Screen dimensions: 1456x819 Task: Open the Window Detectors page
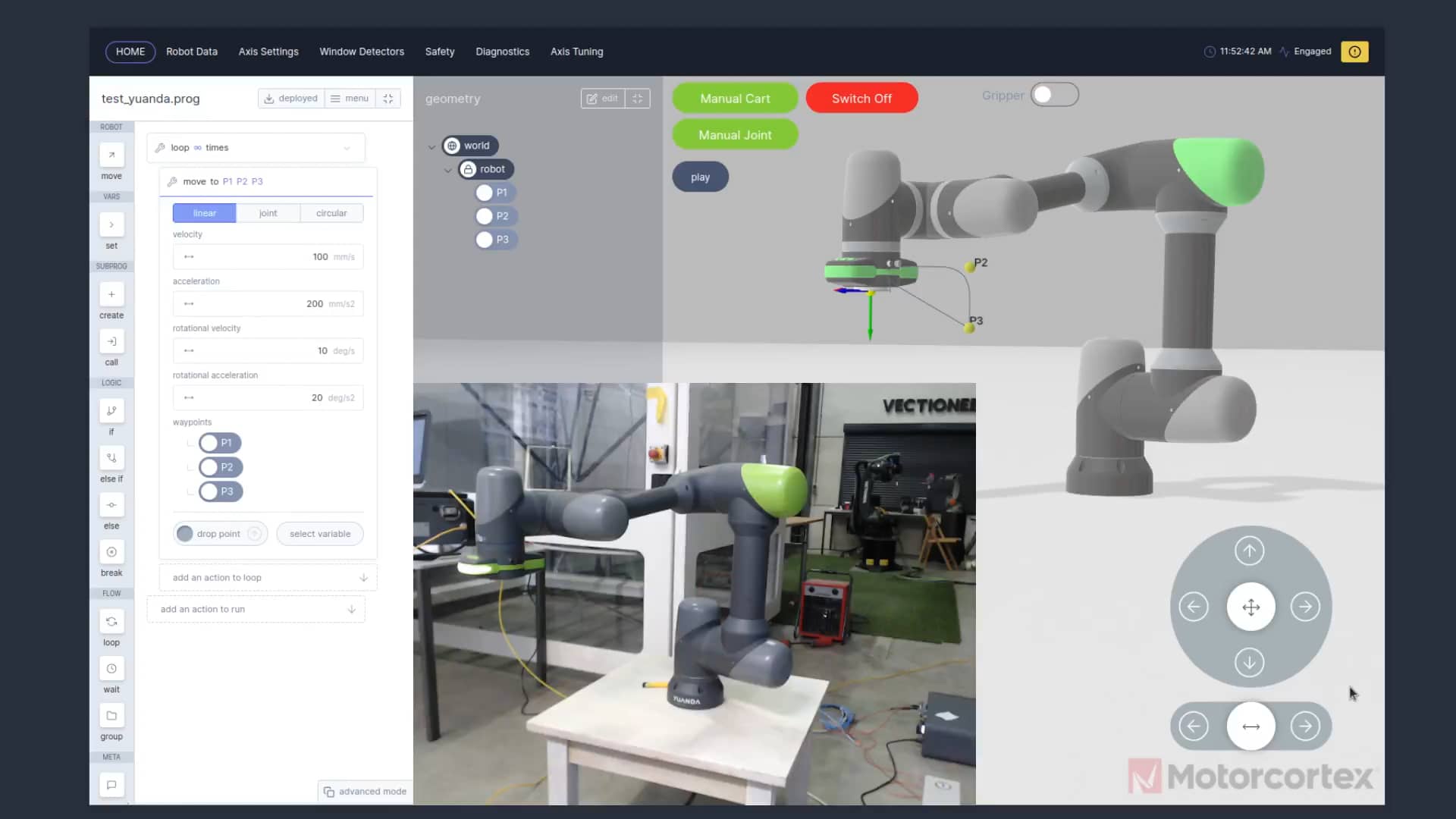[361, 52]
